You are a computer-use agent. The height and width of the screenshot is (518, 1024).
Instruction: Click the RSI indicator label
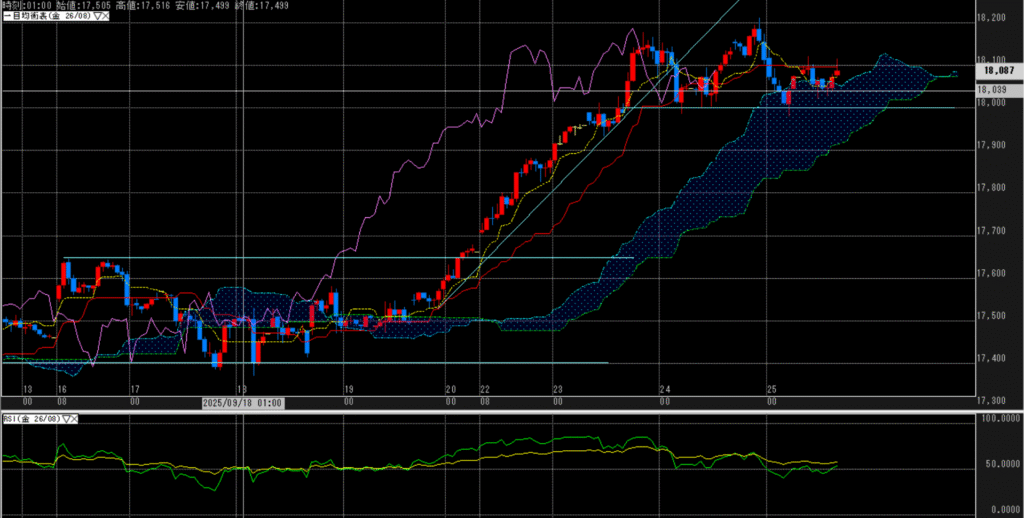12,421
